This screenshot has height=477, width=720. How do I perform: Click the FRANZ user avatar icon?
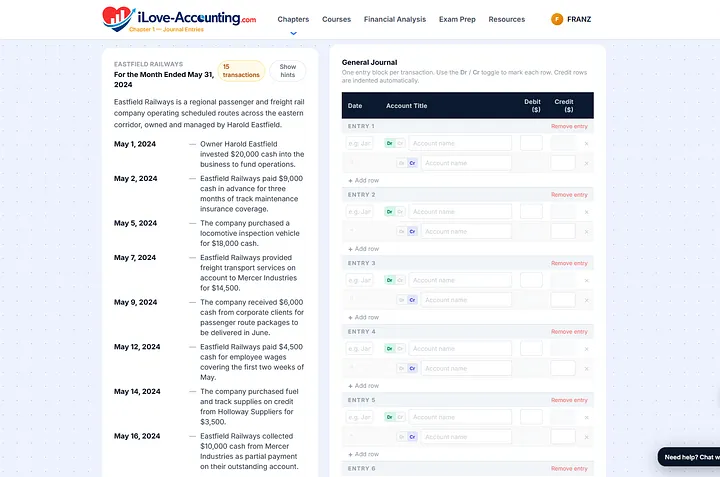click(x=557, y=19)
